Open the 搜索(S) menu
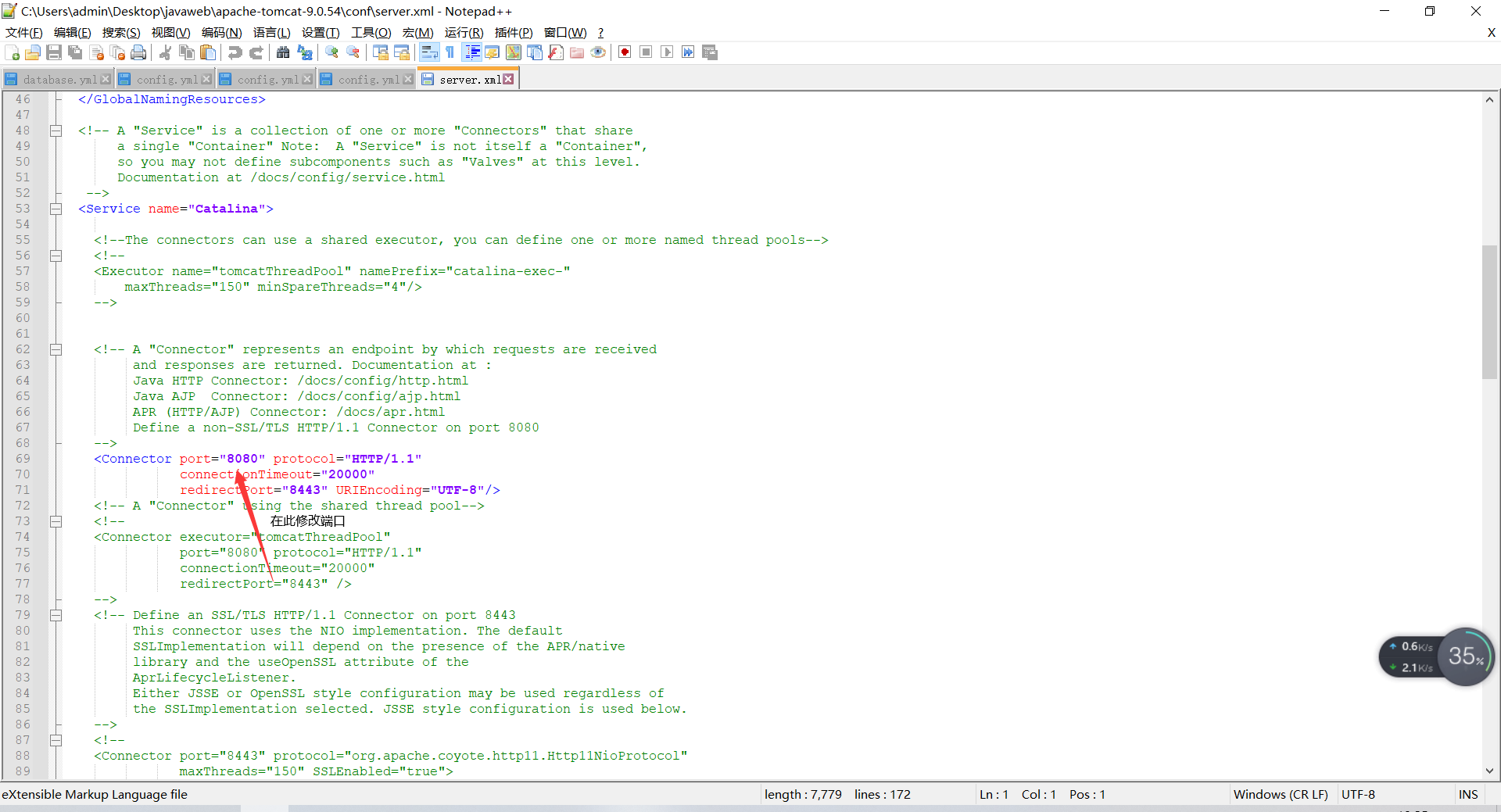 (x=121, y=32)
